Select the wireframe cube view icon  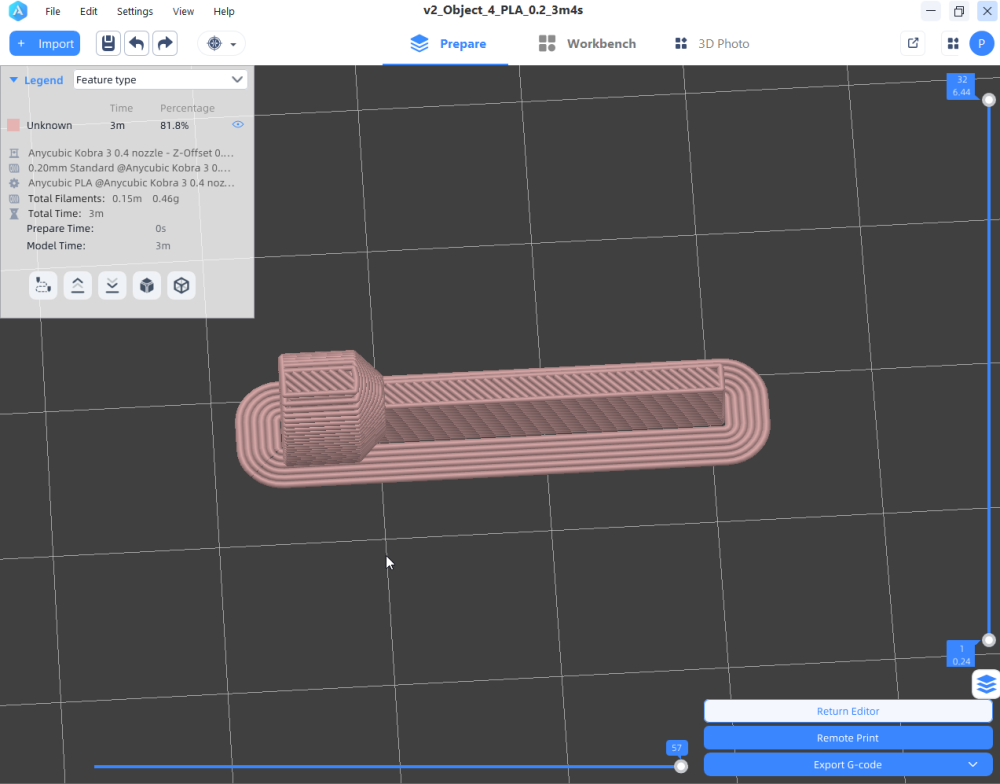pos(181,285)
